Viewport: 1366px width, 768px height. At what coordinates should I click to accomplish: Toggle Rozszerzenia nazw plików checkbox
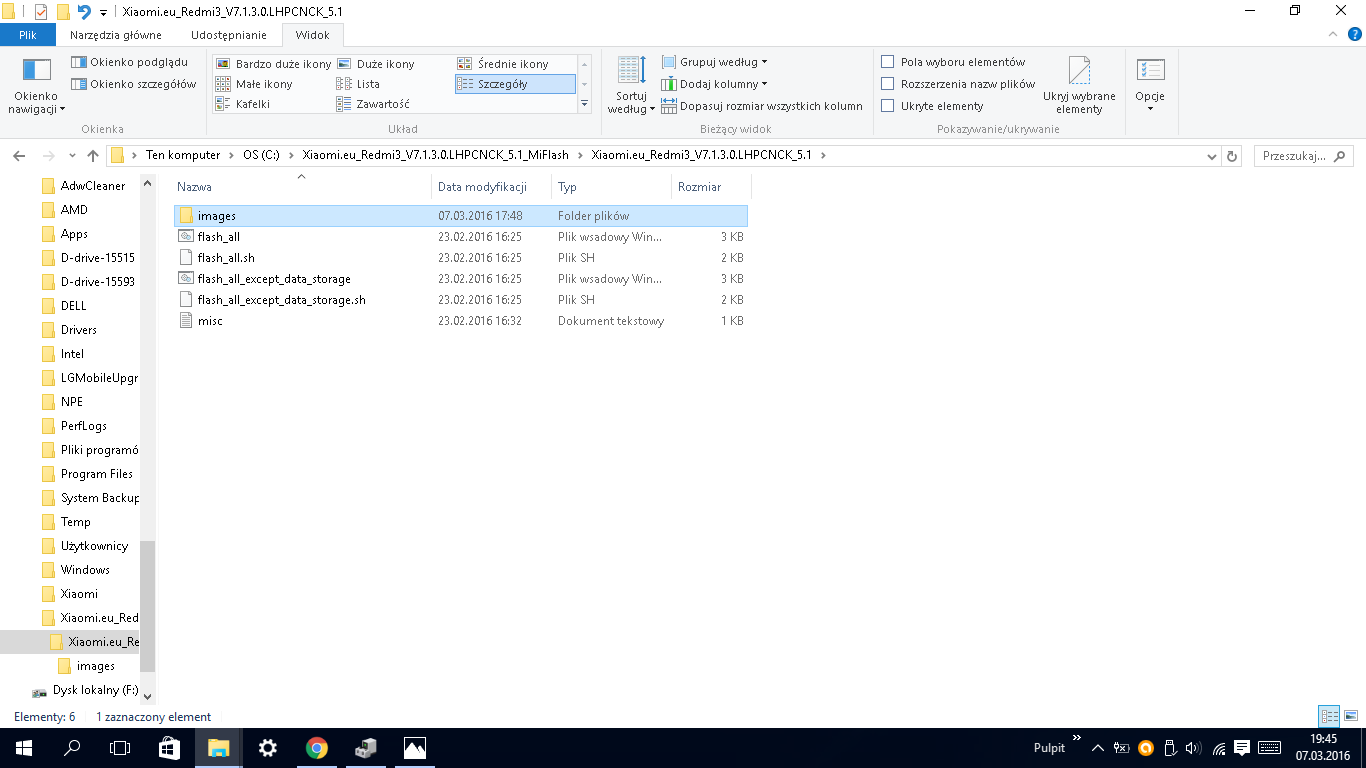(887, 84)
